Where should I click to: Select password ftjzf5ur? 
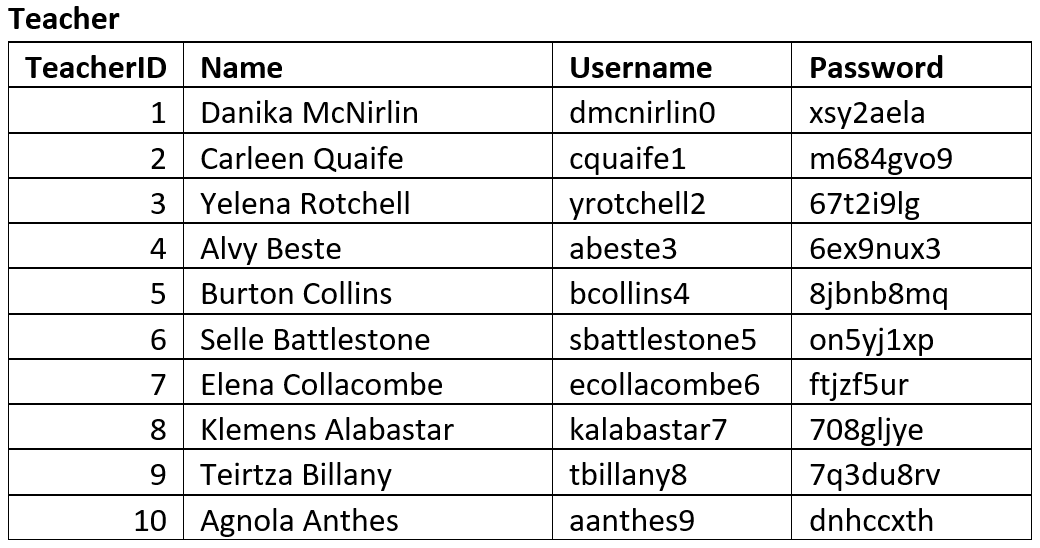[x=859, y=385]
